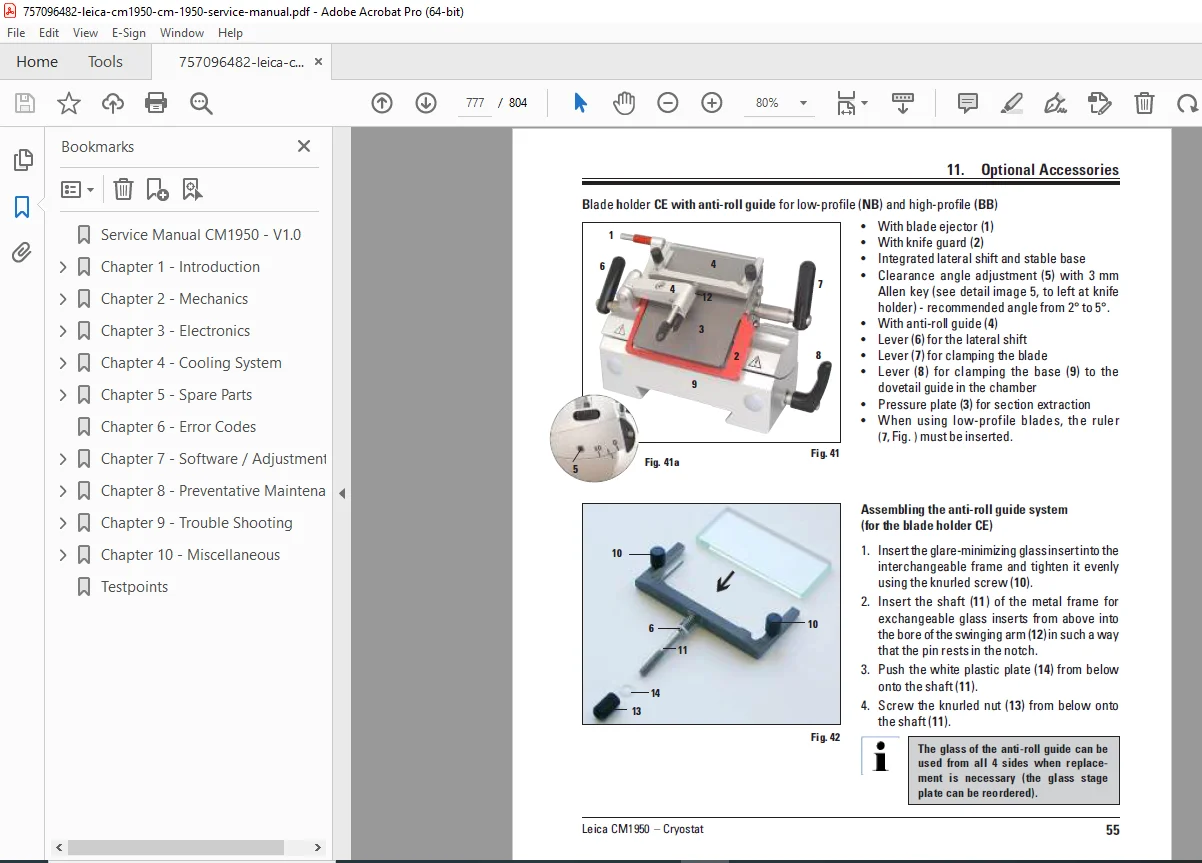Switch to the Tools tab
1202x863 pixels.
click(x=105, y=62)
